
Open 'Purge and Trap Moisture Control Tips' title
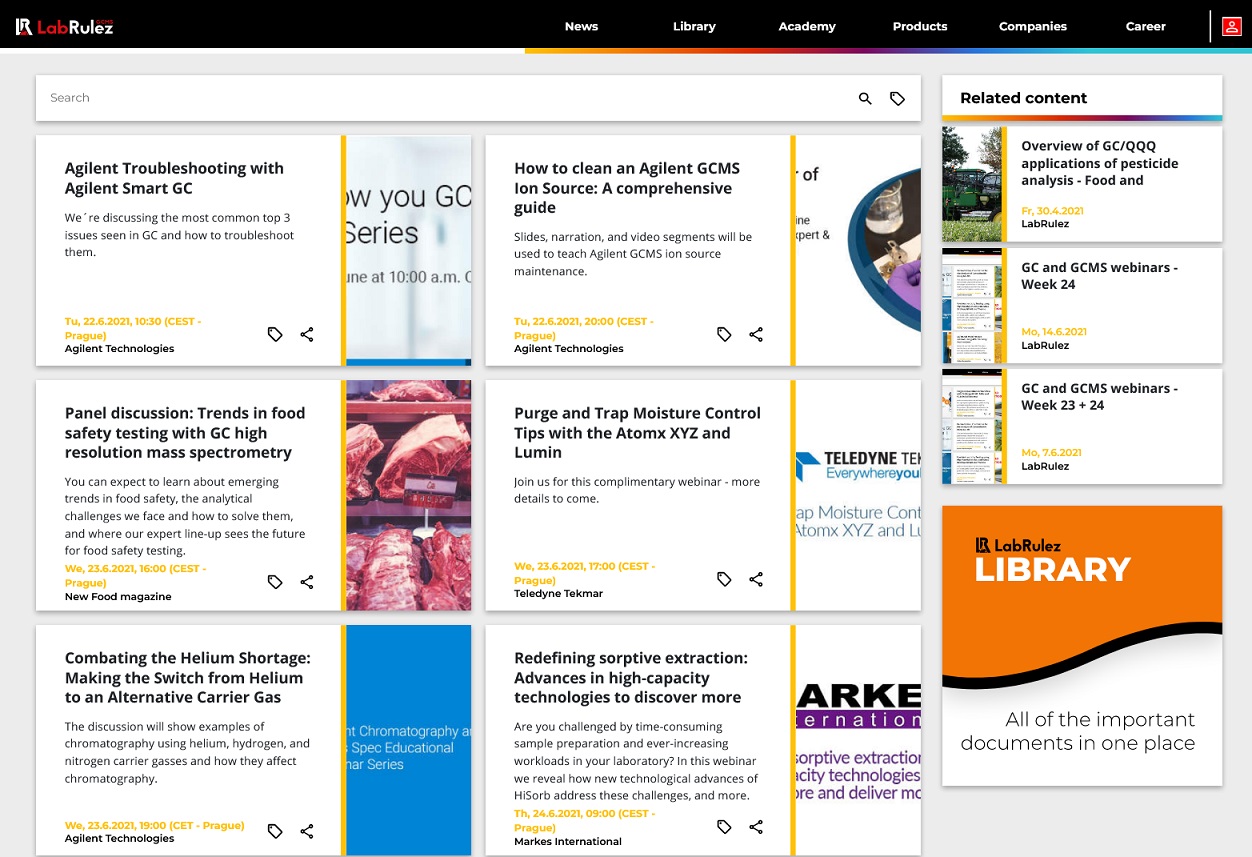[637, 433]
